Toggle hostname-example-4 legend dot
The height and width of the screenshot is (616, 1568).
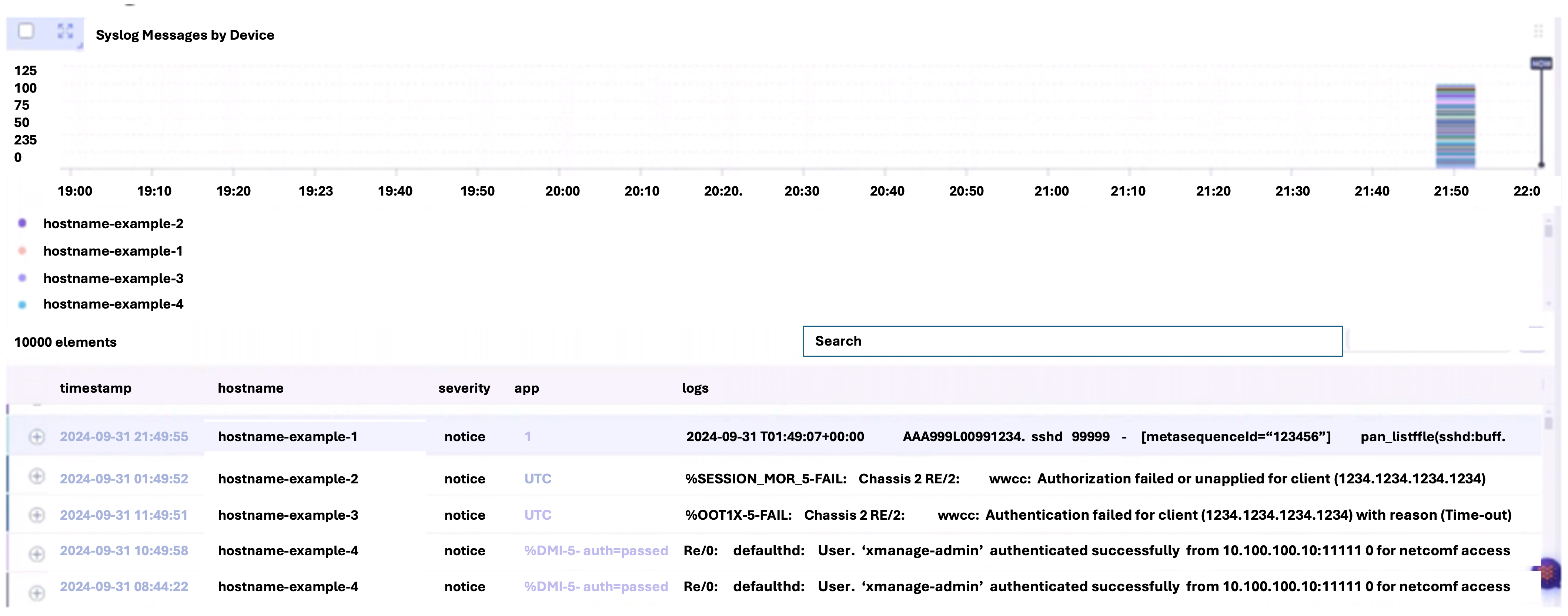coord(23,304)
